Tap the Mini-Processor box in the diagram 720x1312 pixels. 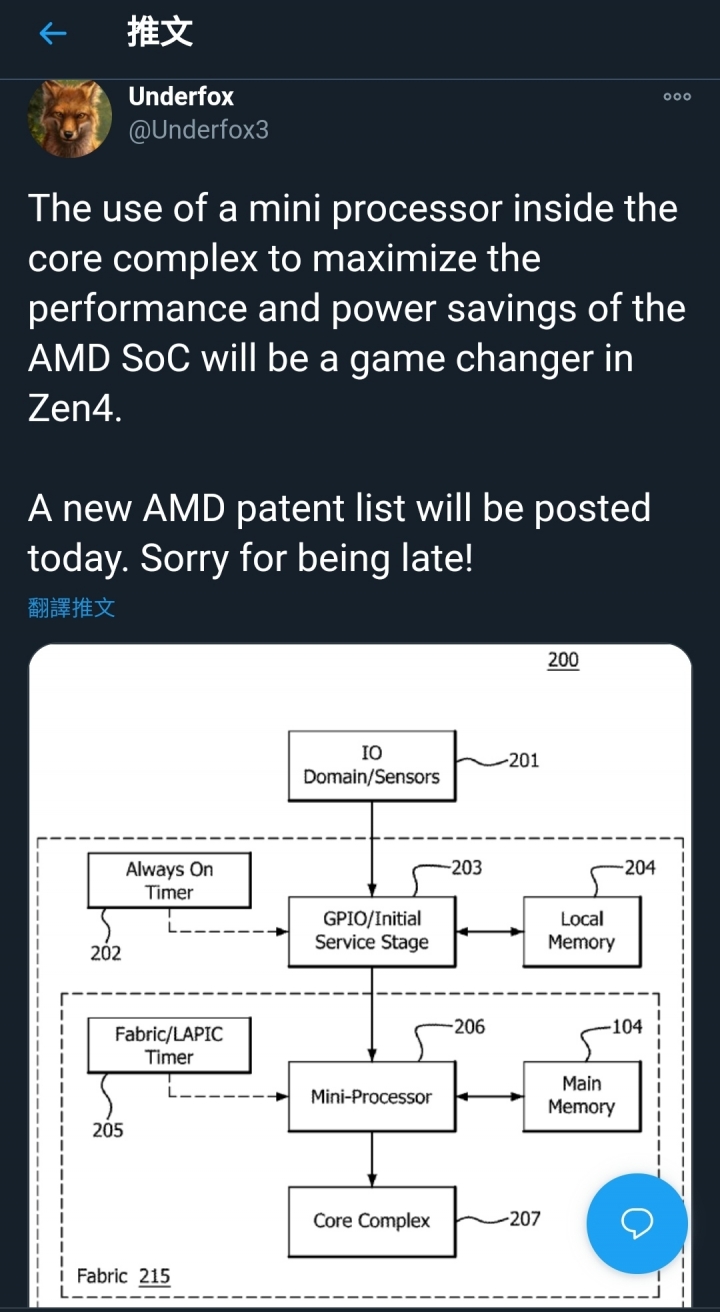pyautogui.click(x=372, y=1097)
